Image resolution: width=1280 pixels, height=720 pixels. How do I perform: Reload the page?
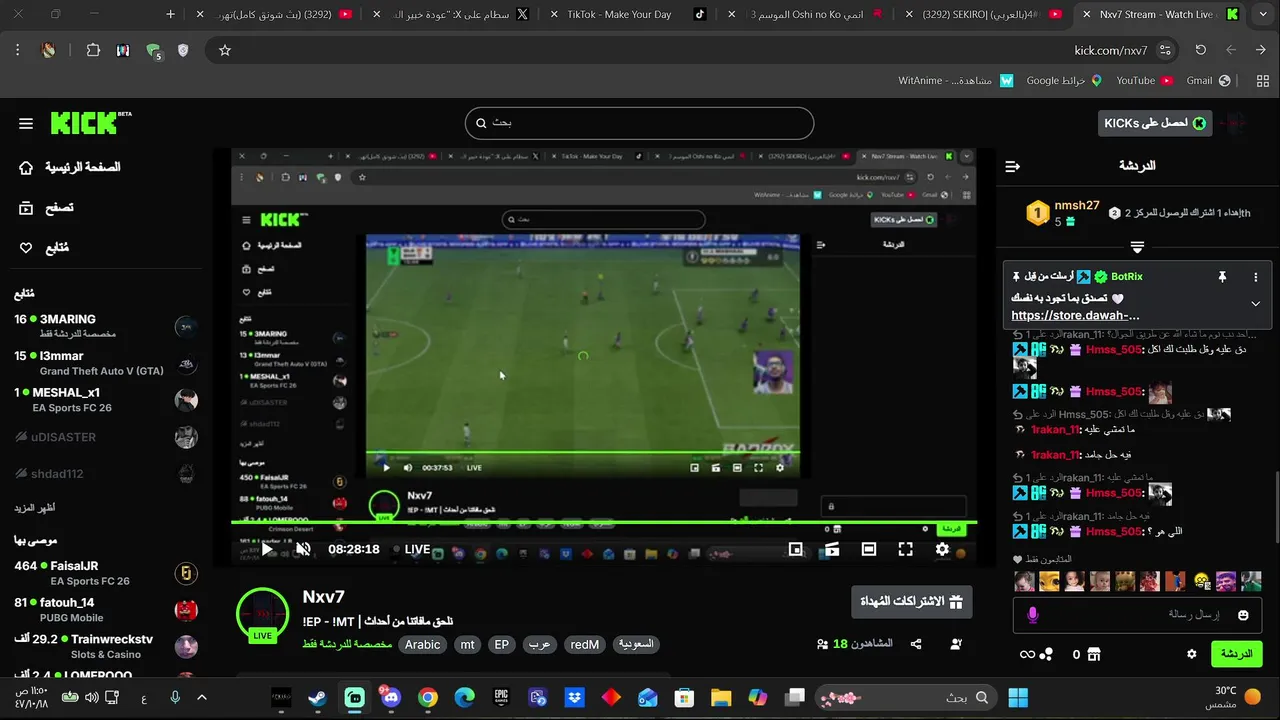1200,50
